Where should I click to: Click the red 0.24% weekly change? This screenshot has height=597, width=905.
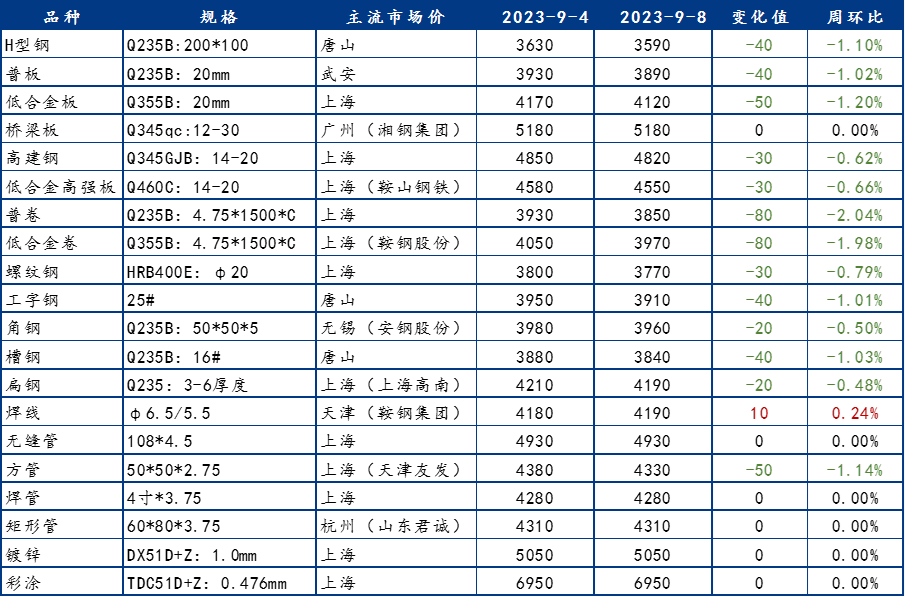[855, 413]
